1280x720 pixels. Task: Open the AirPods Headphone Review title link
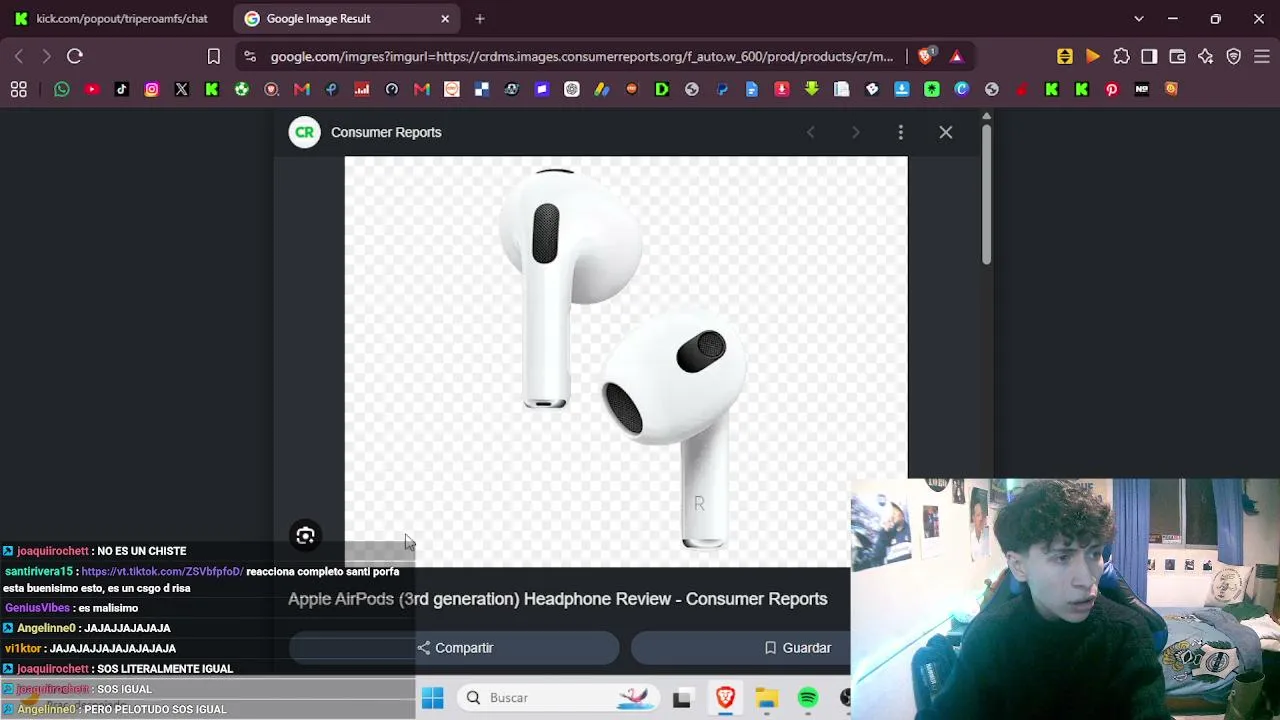558,599
